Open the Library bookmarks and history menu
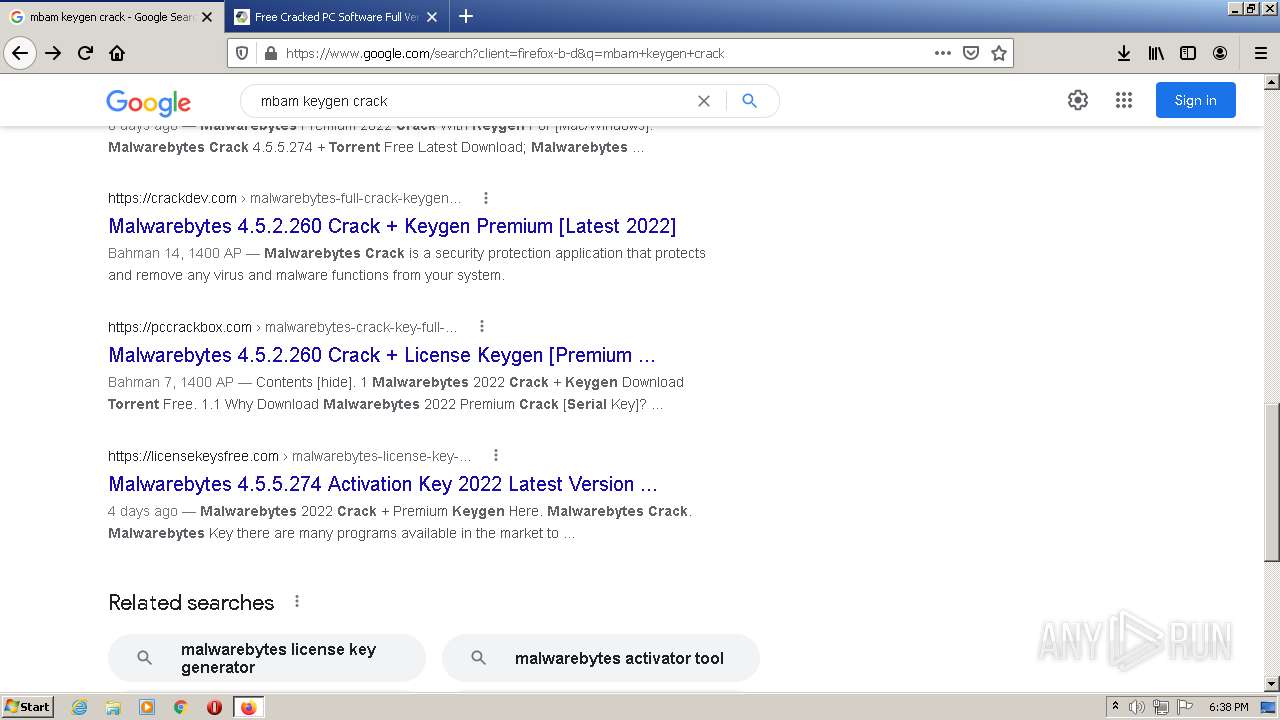Image resolution: width=1280 pixels, height=720 pixels. click(1156, 53)
